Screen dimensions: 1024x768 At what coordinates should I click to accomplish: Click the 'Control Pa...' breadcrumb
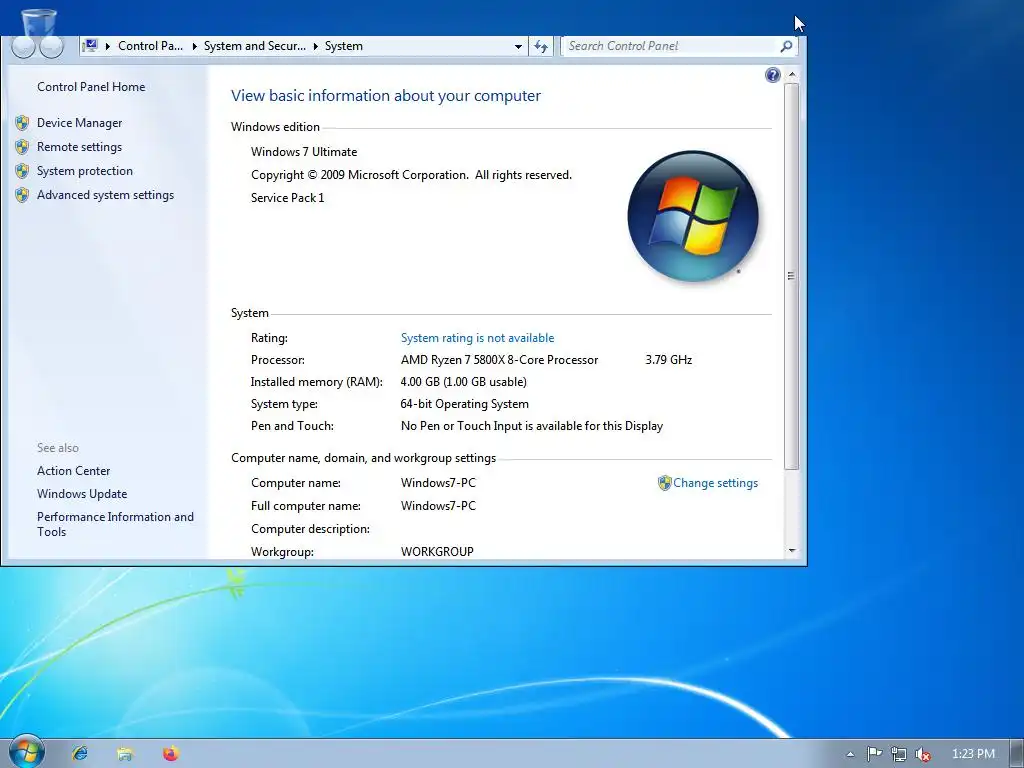point(150,46)
